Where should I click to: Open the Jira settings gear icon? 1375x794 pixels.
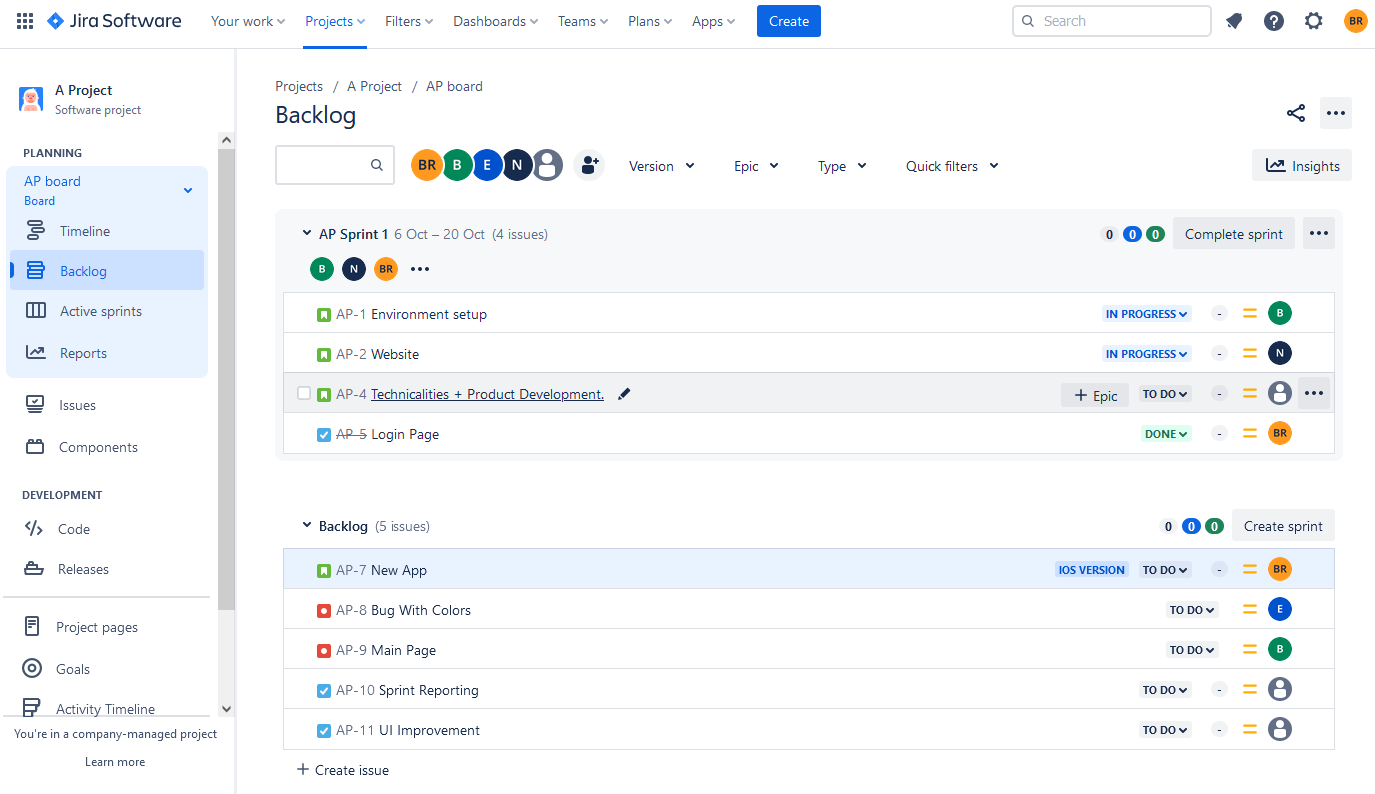(x=1314, y=20)
